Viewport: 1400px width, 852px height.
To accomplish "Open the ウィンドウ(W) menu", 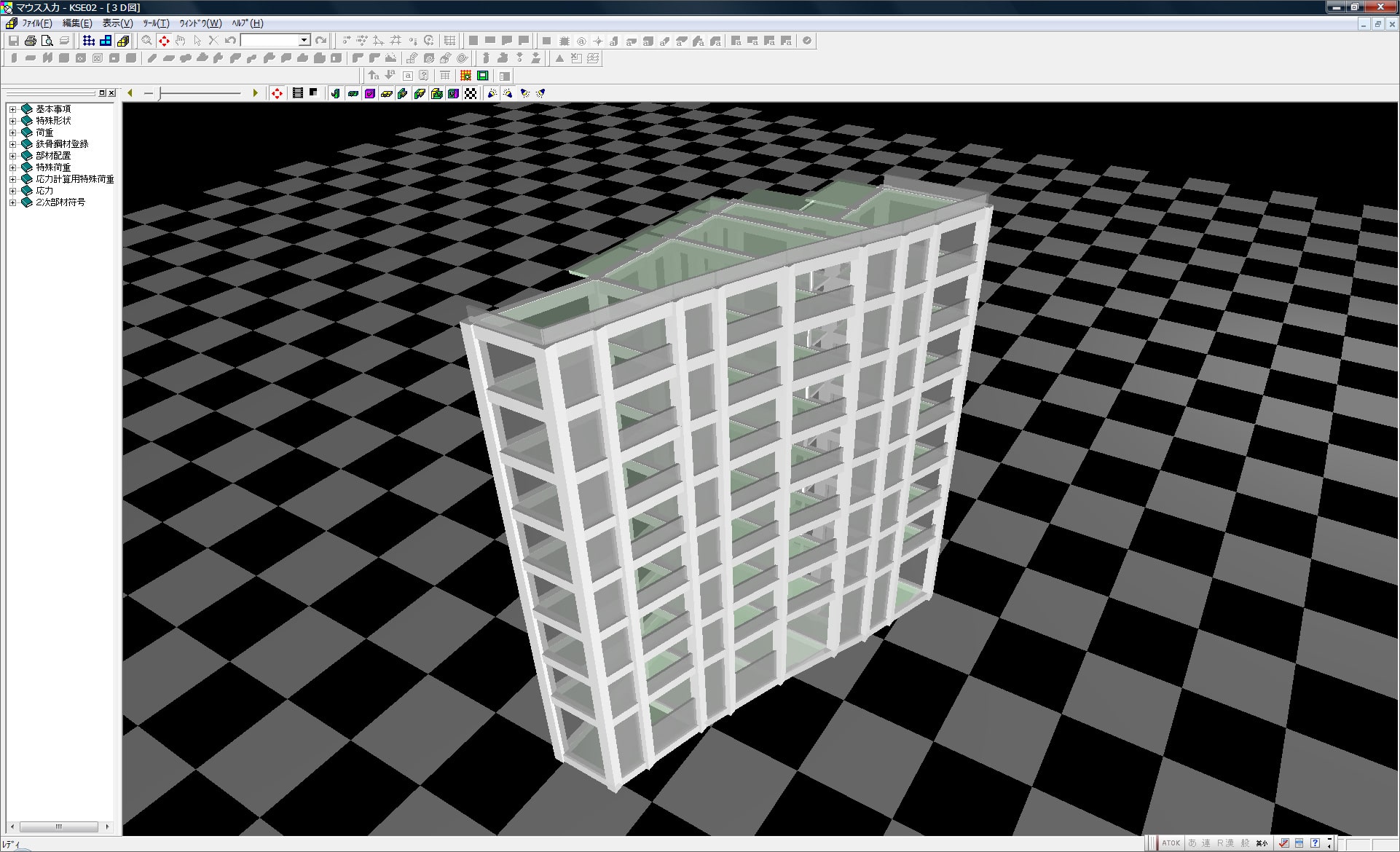I will [x=200, y=23].
